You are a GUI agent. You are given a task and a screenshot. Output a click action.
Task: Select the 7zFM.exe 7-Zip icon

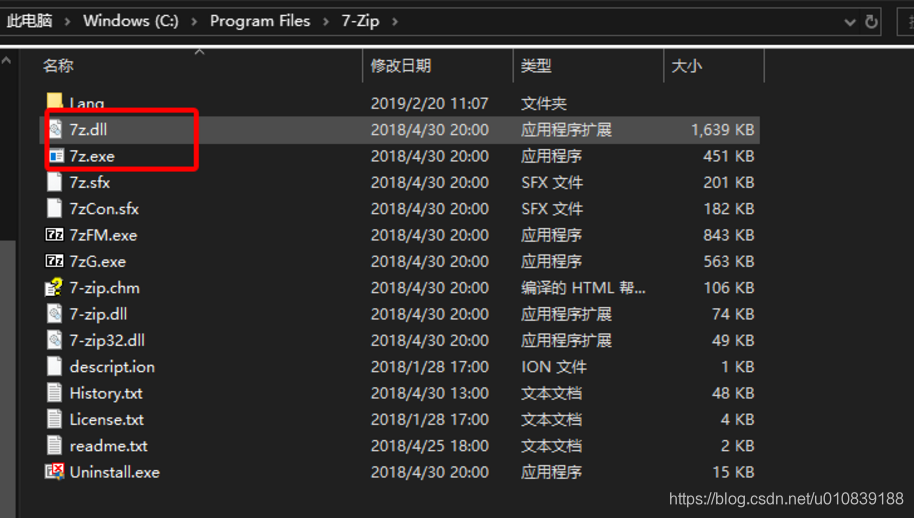coord(54,235)
